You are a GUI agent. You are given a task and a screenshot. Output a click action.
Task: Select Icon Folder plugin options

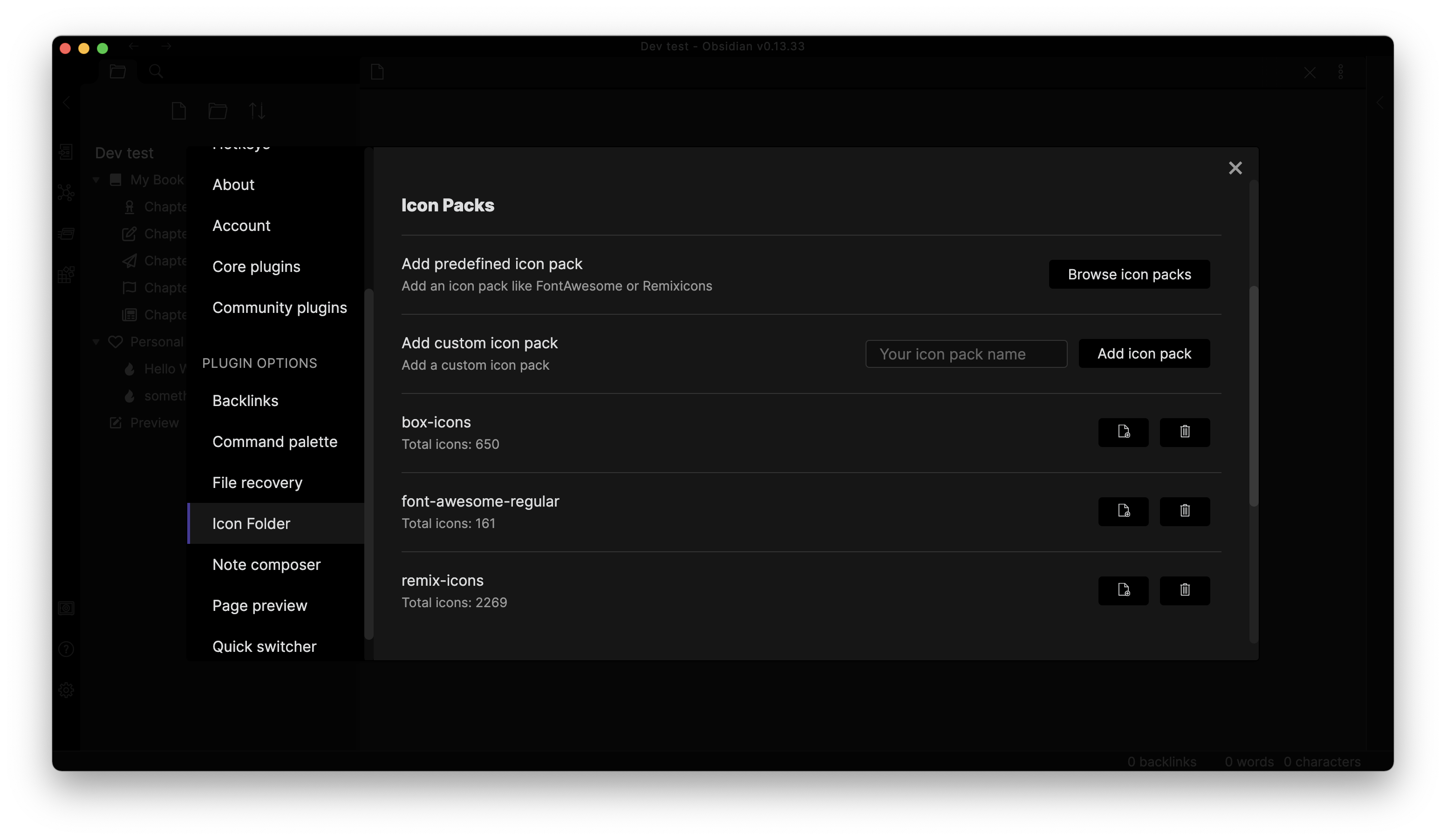[252, 523]
